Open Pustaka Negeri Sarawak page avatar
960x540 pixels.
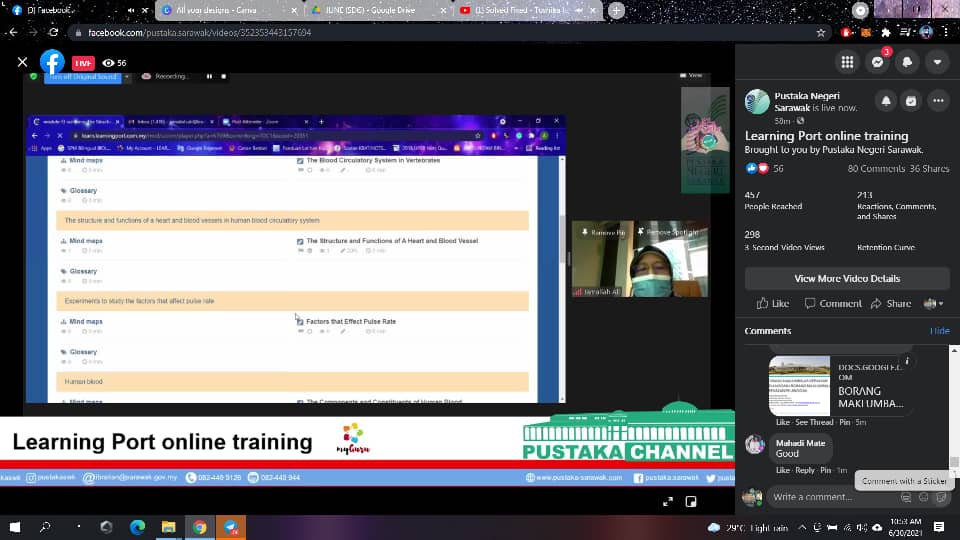tap(757, 102)
